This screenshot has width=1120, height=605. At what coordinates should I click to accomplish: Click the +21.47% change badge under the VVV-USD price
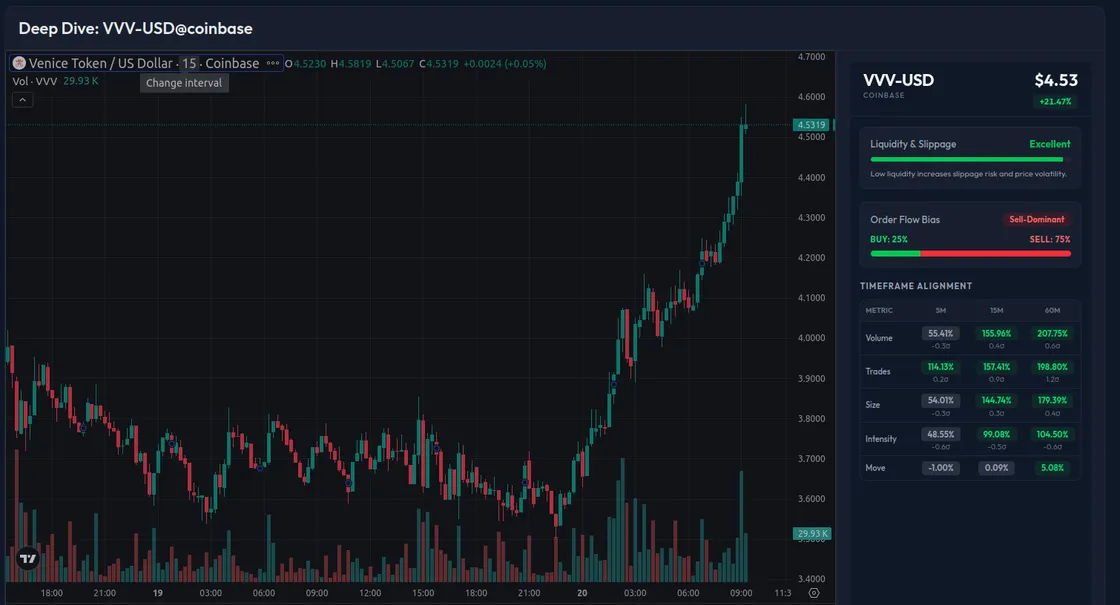[1054, 101]
